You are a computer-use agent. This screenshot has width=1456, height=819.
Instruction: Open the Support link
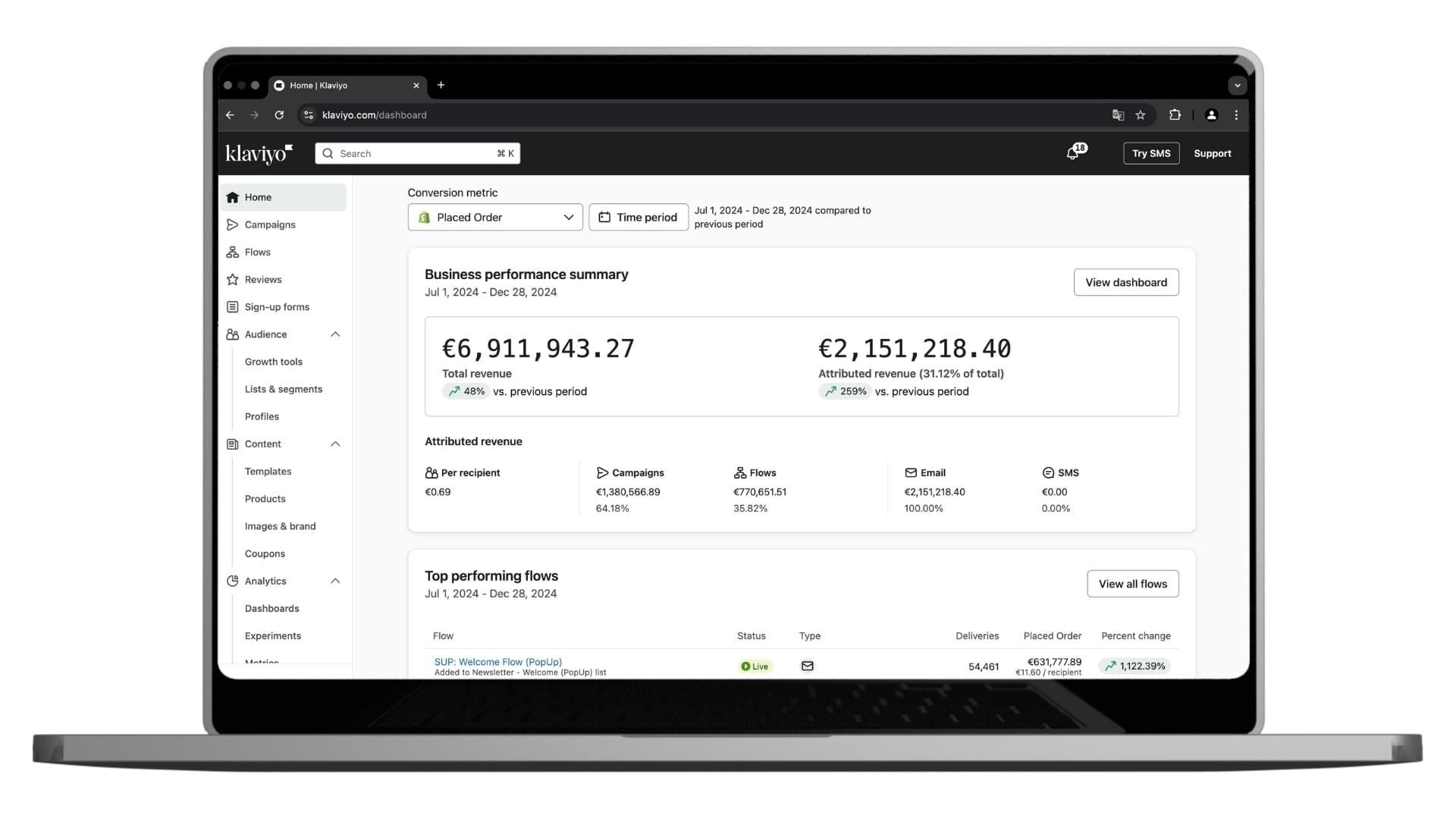point(1212,153)
